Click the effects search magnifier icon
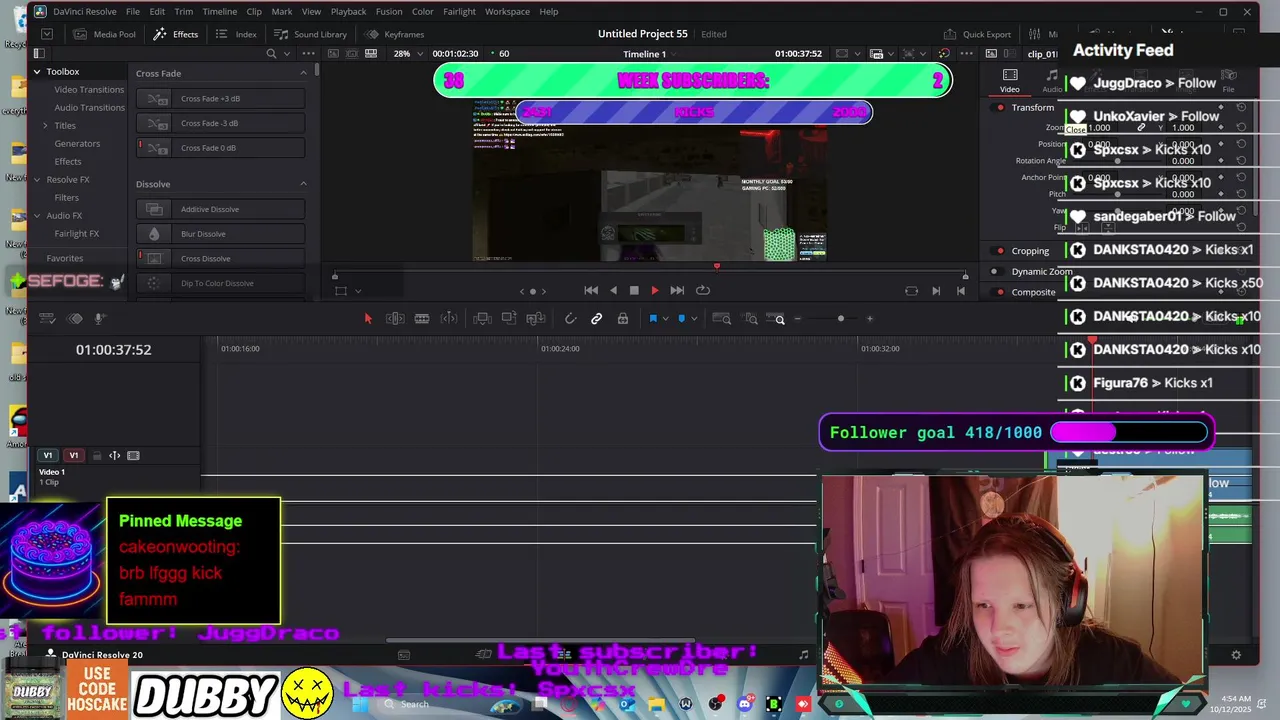 271,54
